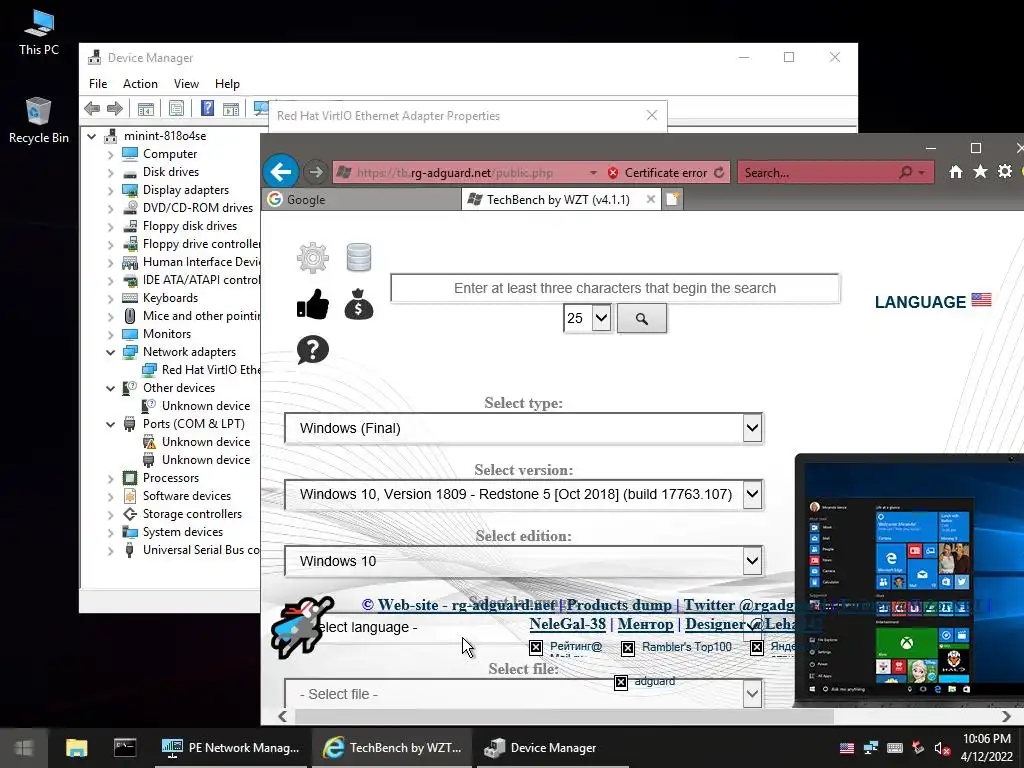Screen dimensions: 1024x768
Task: Expand the Disk drives node
Action: (110, 172)
